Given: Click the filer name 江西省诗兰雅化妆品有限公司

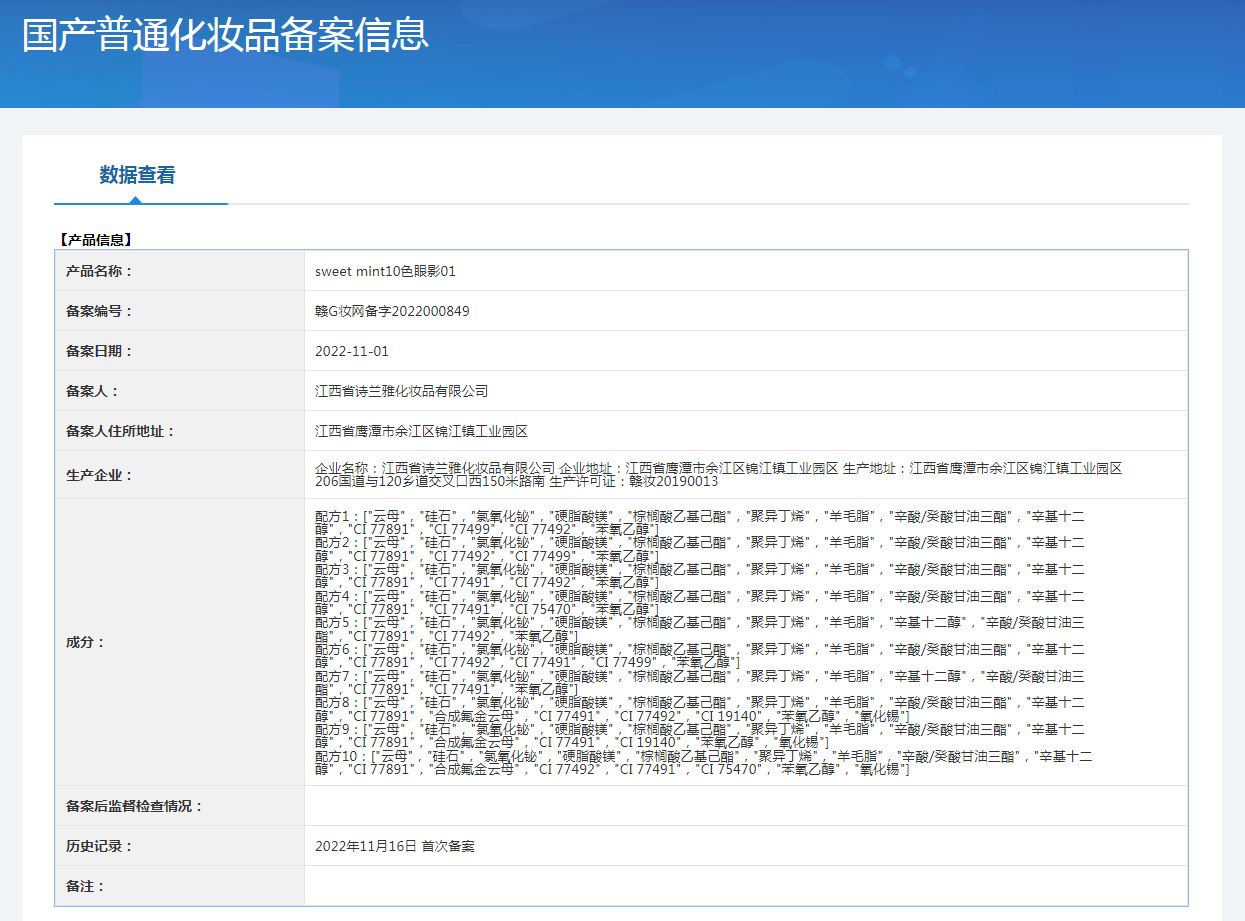Looking at the screenshot, I should [401, 391].
